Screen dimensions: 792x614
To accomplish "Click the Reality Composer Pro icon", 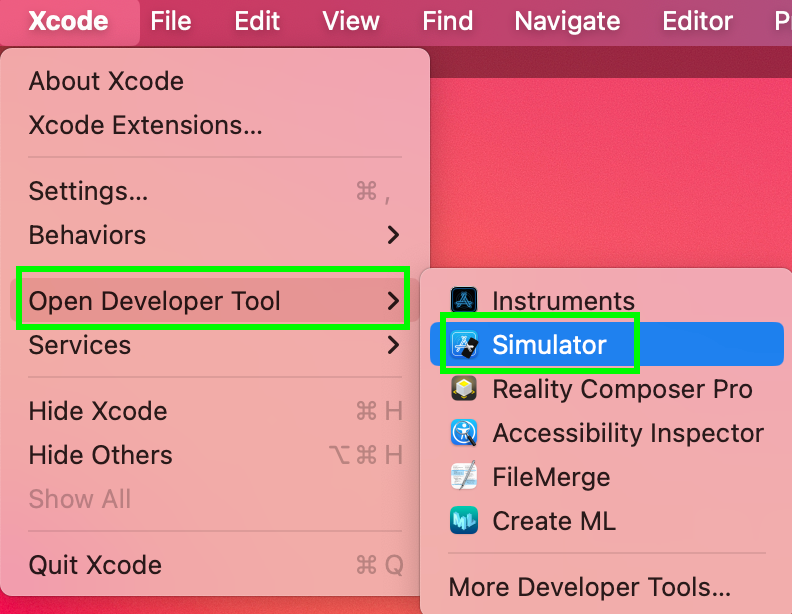I will (x=464, y=388).
